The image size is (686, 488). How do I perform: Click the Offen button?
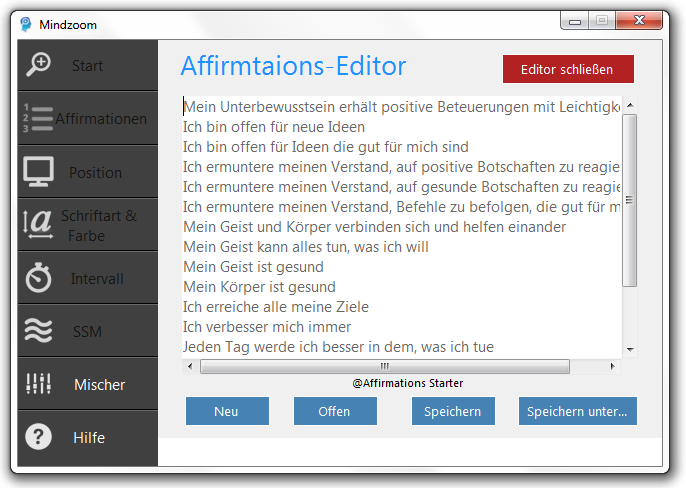click(335, 411)
